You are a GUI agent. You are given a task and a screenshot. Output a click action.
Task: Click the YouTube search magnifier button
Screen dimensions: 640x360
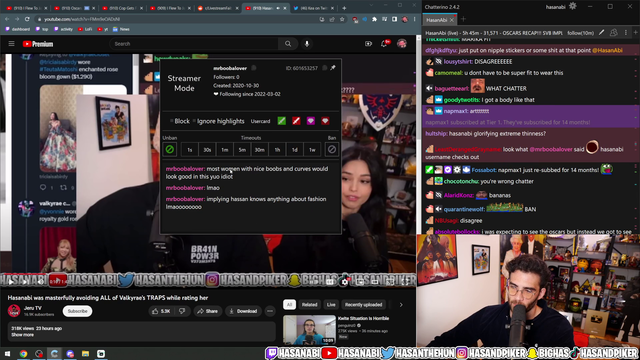[x=288, y=44]
